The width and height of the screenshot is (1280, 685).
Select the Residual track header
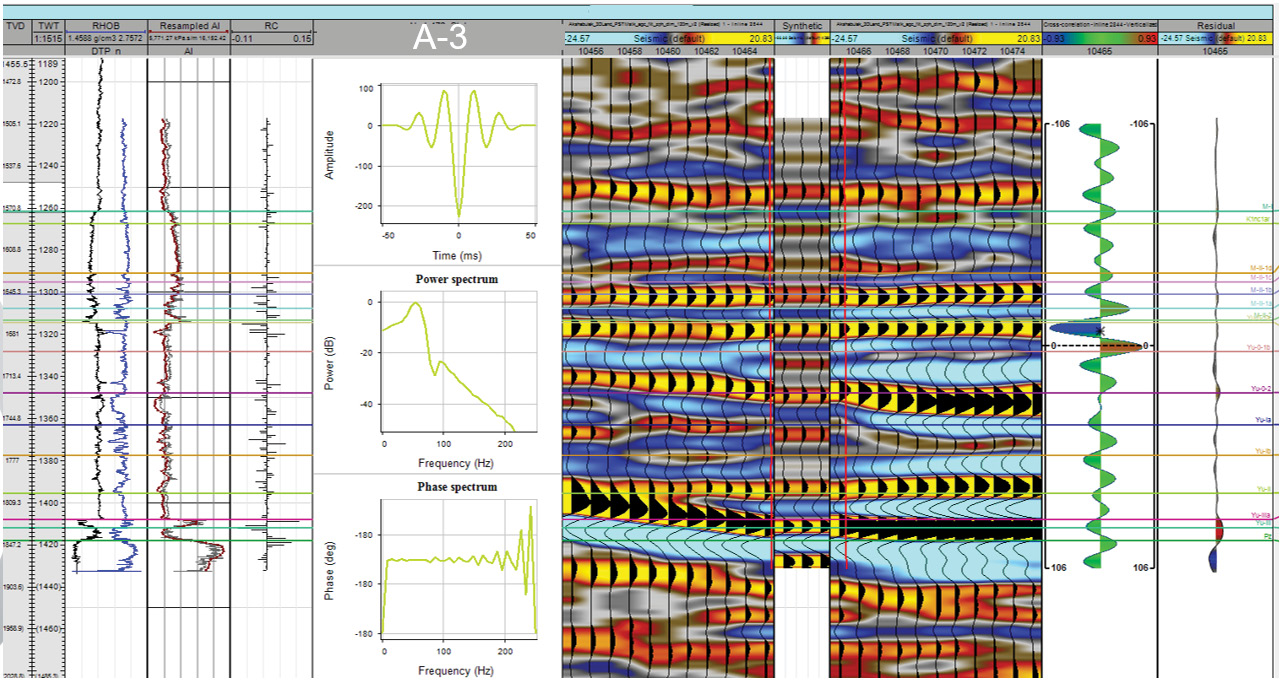(1215, 25)
